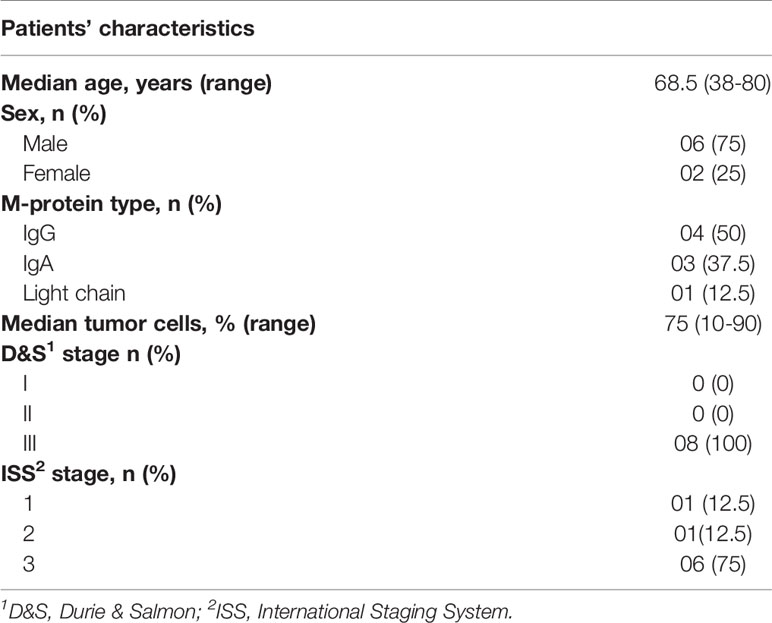The height and width of the screenshot is (623, 772).
Task: Select the Light chain row label
Action: [74, 294]
